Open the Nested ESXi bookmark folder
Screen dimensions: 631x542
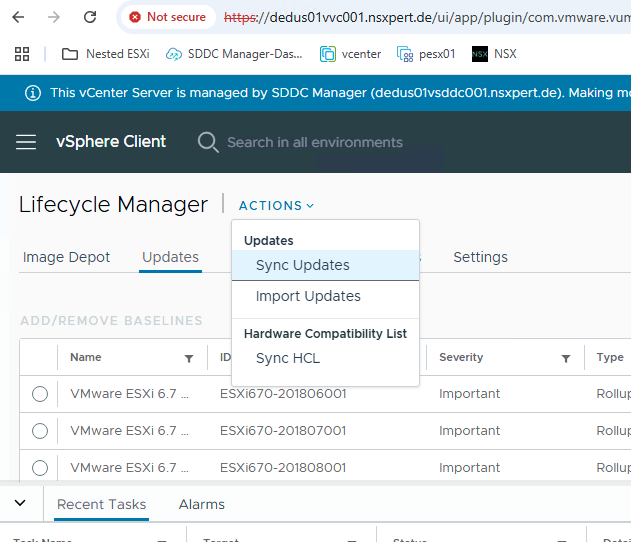(x=106, y=54)
